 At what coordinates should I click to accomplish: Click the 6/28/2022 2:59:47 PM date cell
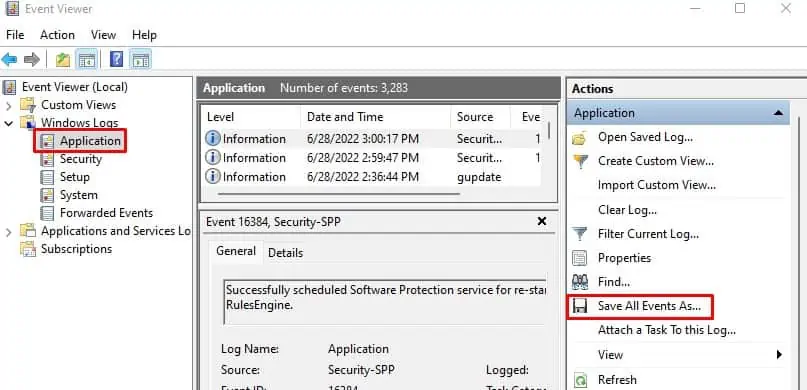[362, 158]
